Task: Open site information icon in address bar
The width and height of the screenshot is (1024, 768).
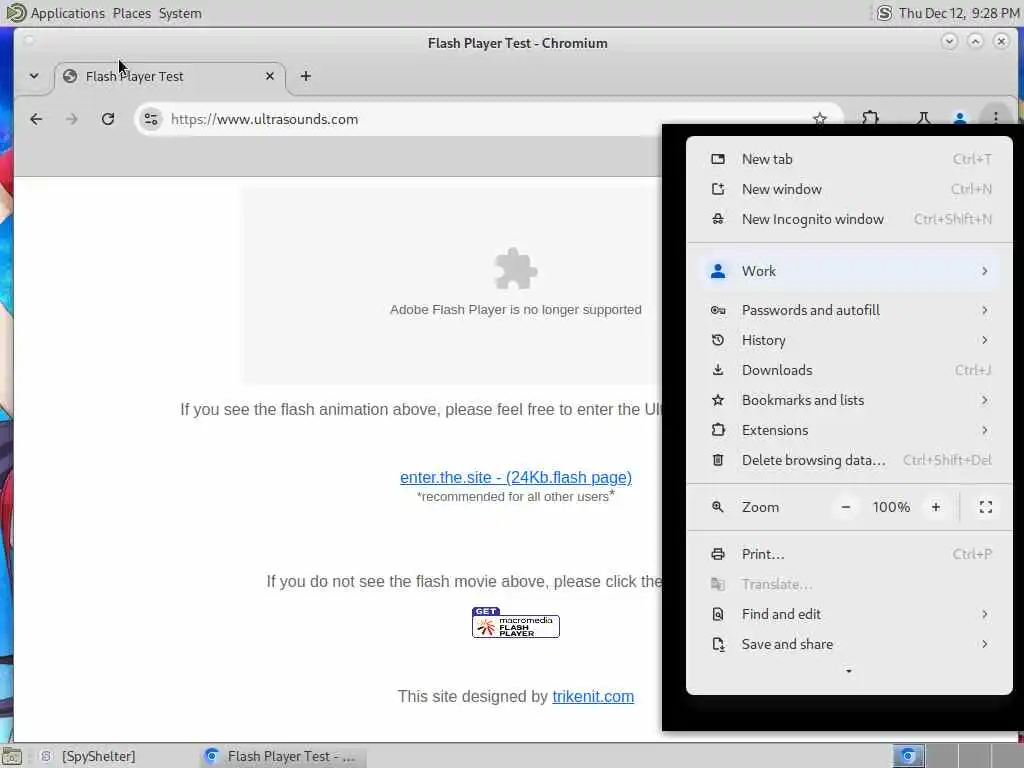Action: (x=151, y=119)
